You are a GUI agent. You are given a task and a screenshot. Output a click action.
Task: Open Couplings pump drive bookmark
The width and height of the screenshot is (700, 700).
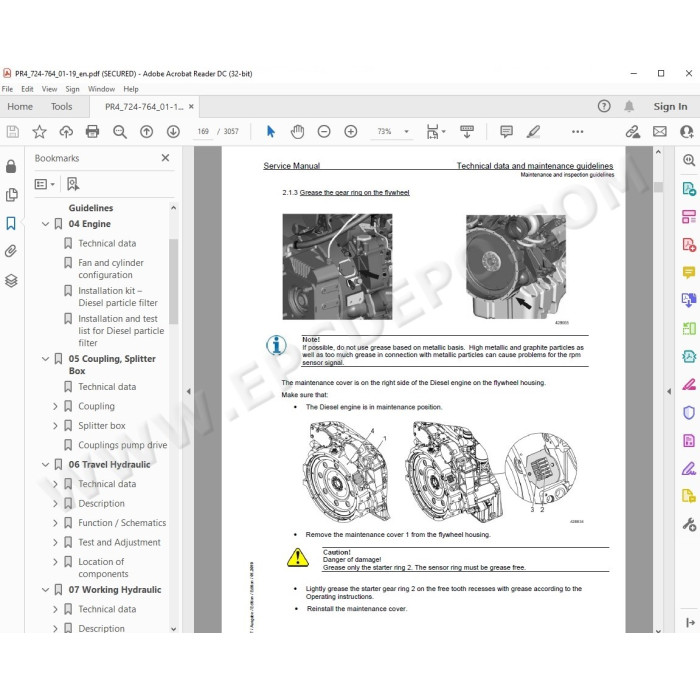[123, 445]
